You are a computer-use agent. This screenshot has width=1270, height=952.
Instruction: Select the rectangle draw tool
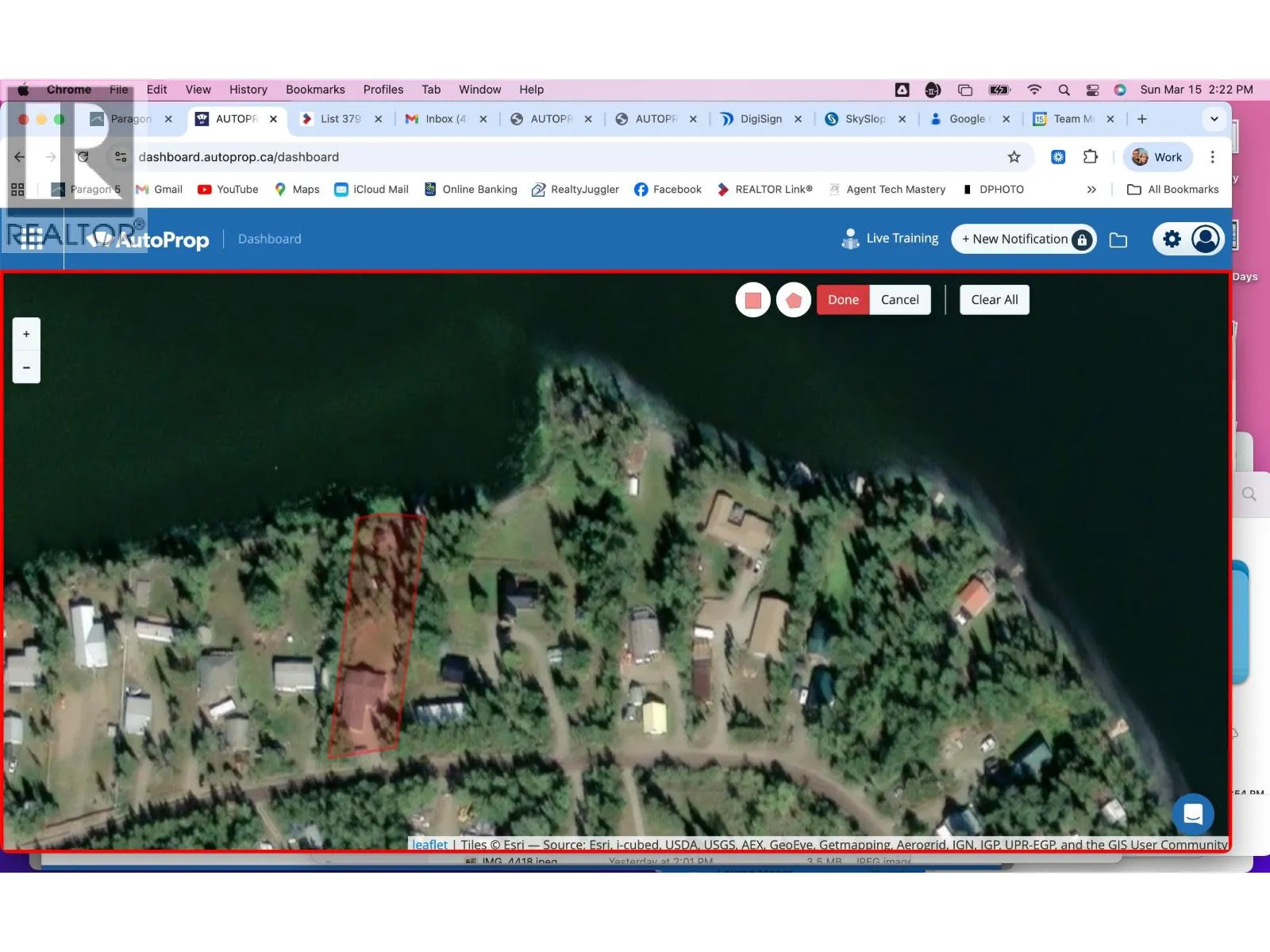click(x=752, y=300)
